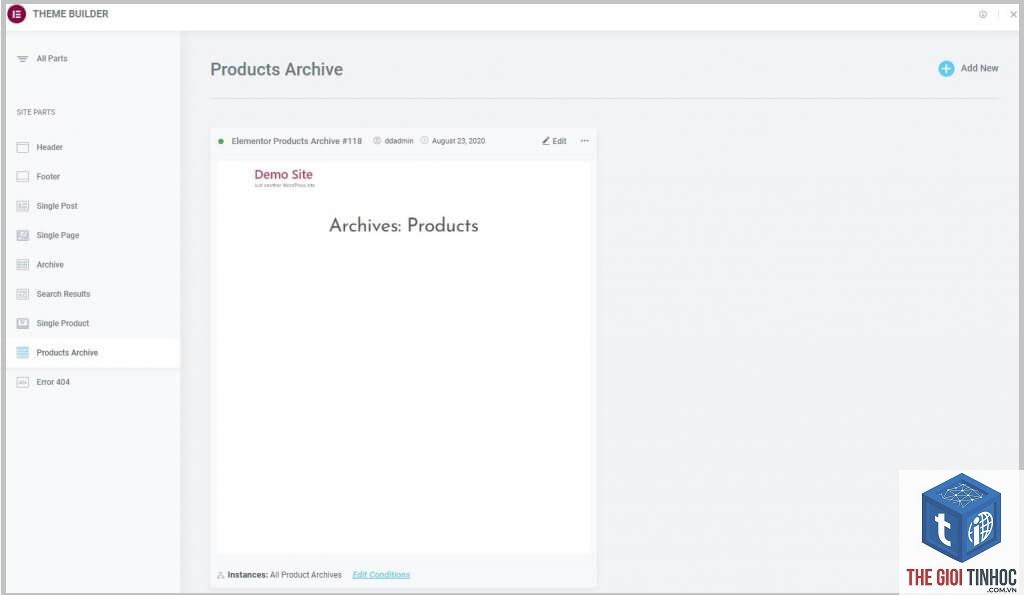Open the three-dots template options menu
The image size is (1024, 595).
pyautogui.click(x=584, y=141)
